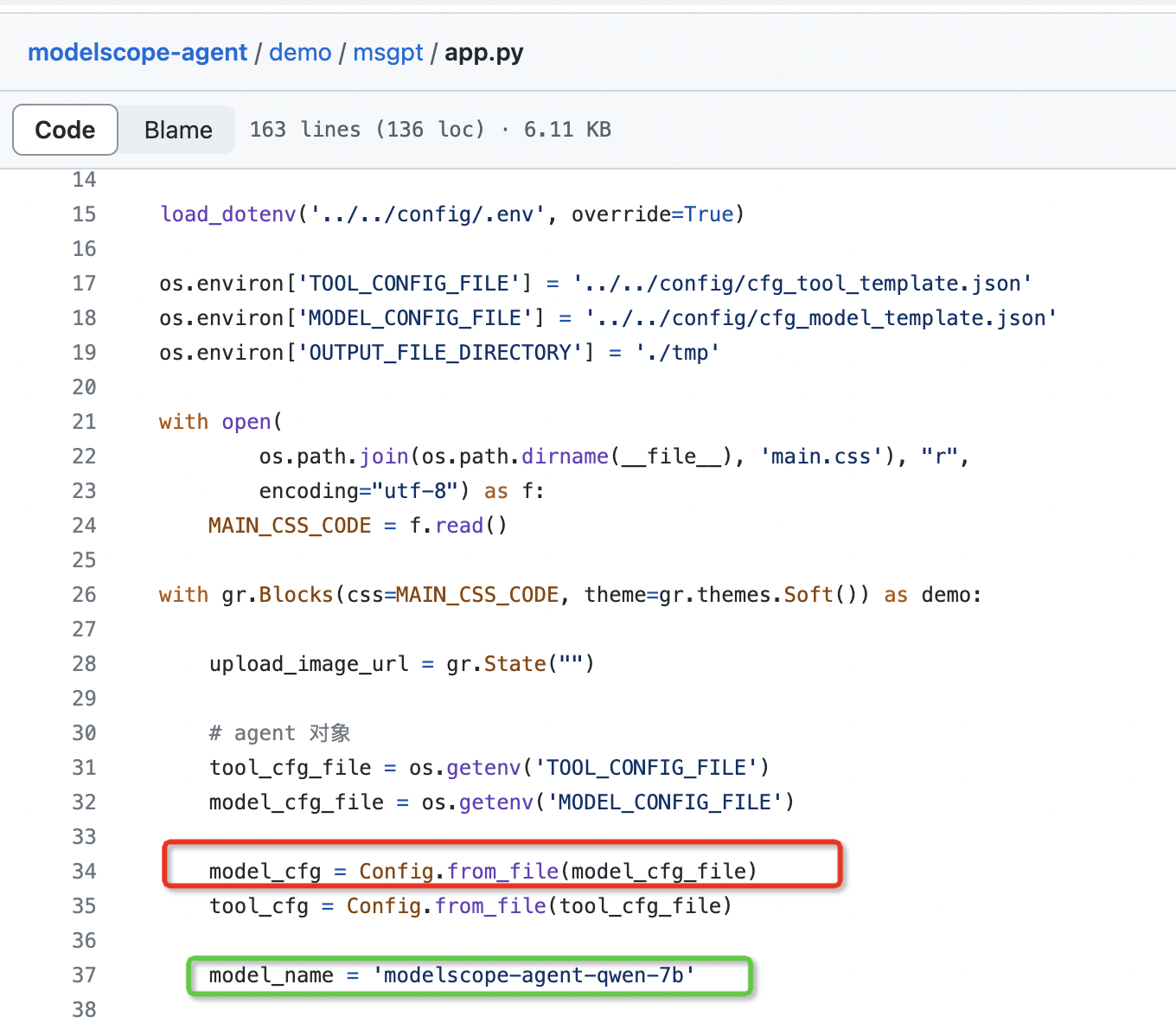This screenshot has width=1176, height=1029.
Task: Click the 'main.css' string literal
Action: [x=821, y=457]
